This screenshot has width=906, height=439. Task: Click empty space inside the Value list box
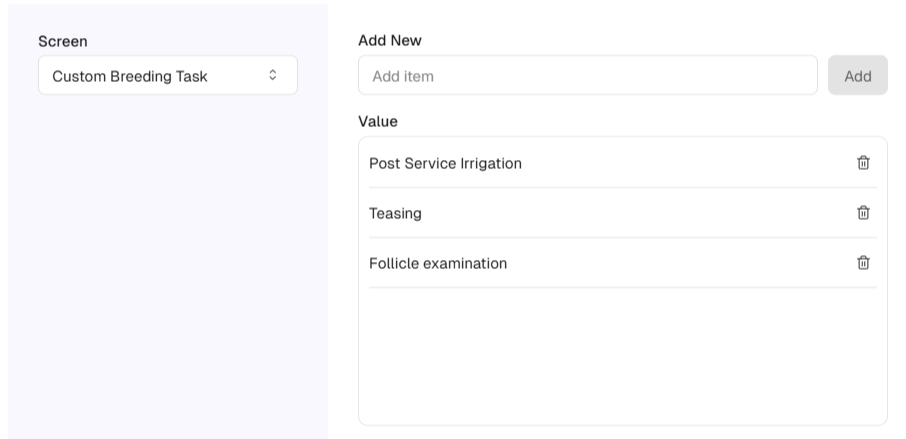click(x=622, y=355)
